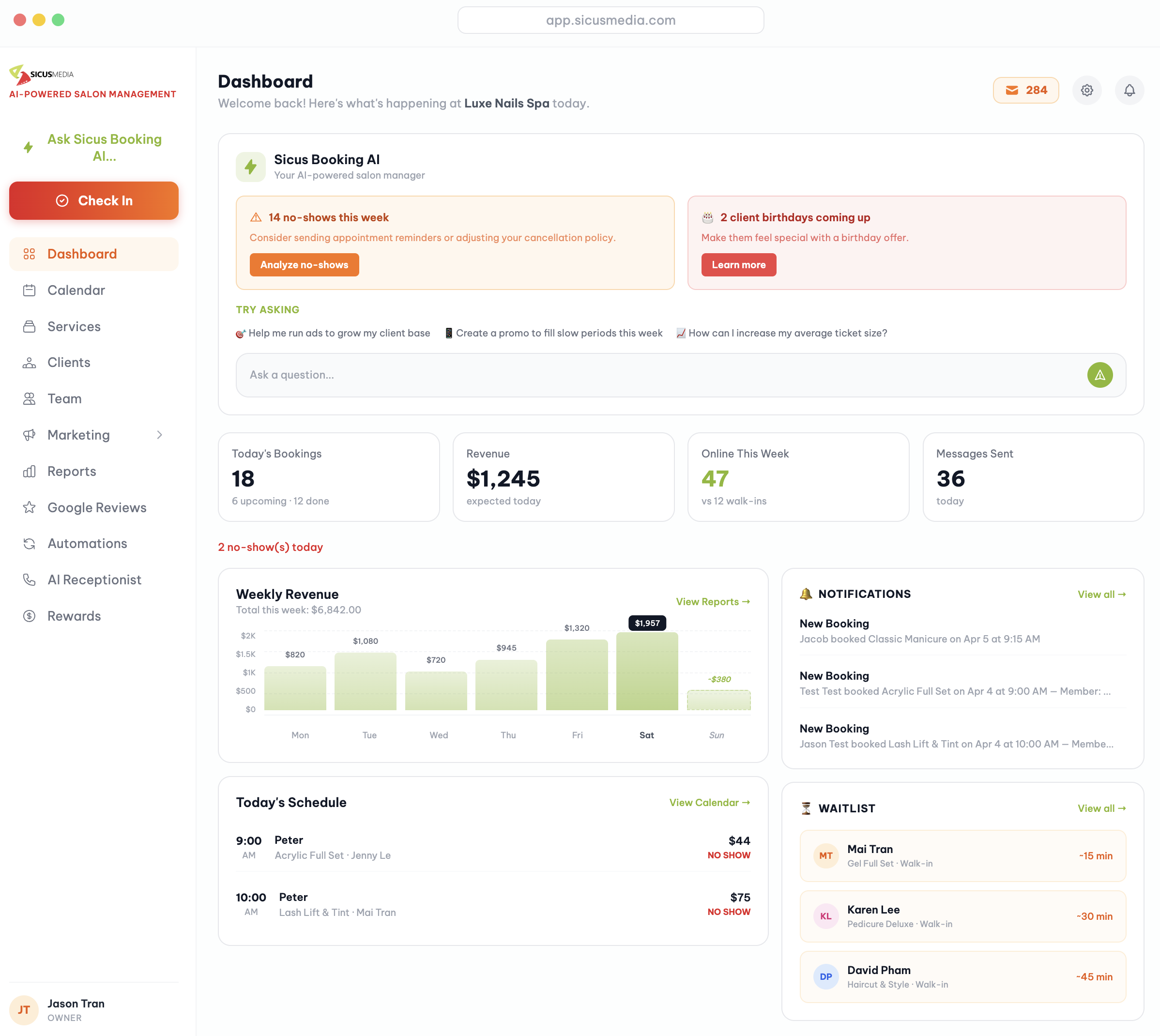Click the Analyze no-shows button
The height and width of the screenshot is (1036, 1160).
tap(304, 265)
